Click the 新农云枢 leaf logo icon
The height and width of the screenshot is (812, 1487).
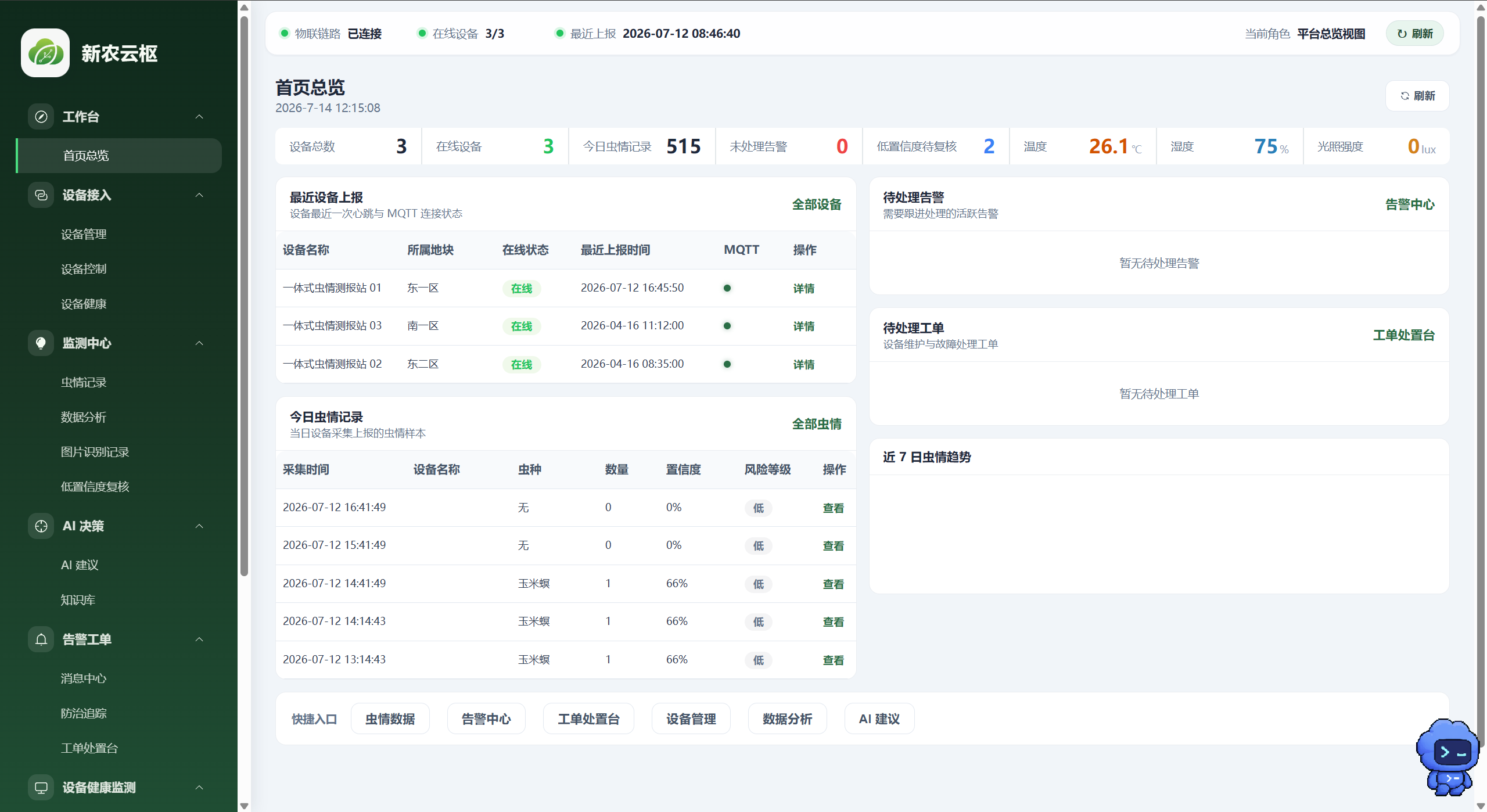[45, 53]
